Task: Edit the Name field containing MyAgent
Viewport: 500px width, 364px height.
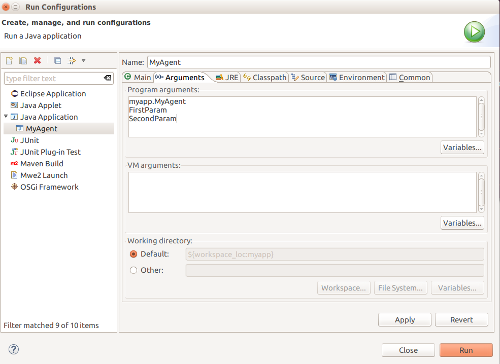Action: point(319,62)
